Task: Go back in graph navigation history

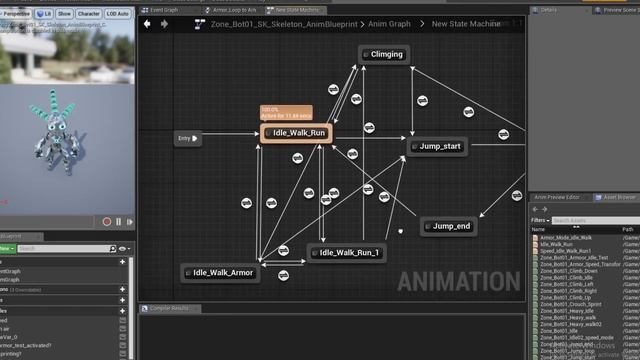Action: 147,24
